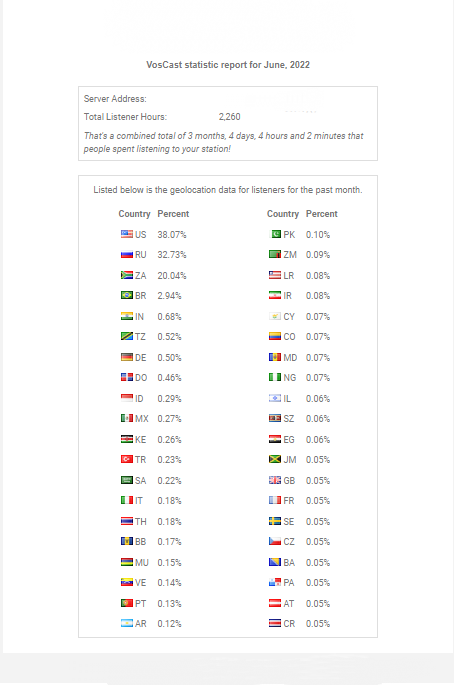Click the 38.07% percentage for US

[x=172, y=235]
